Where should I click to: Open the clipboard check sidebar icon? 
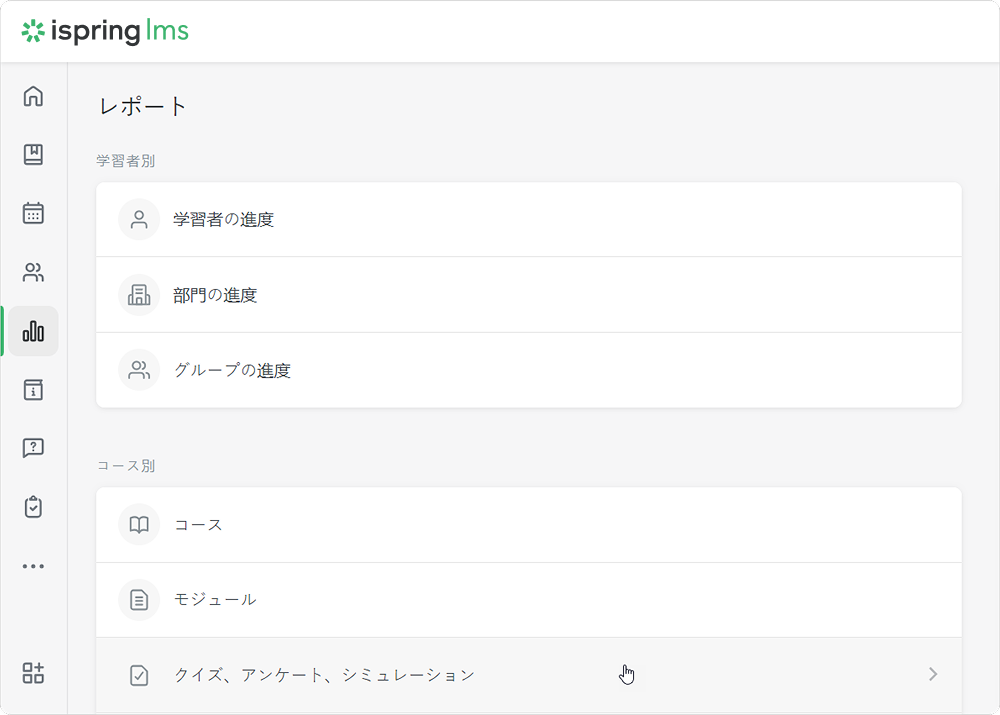pos(33,507)
